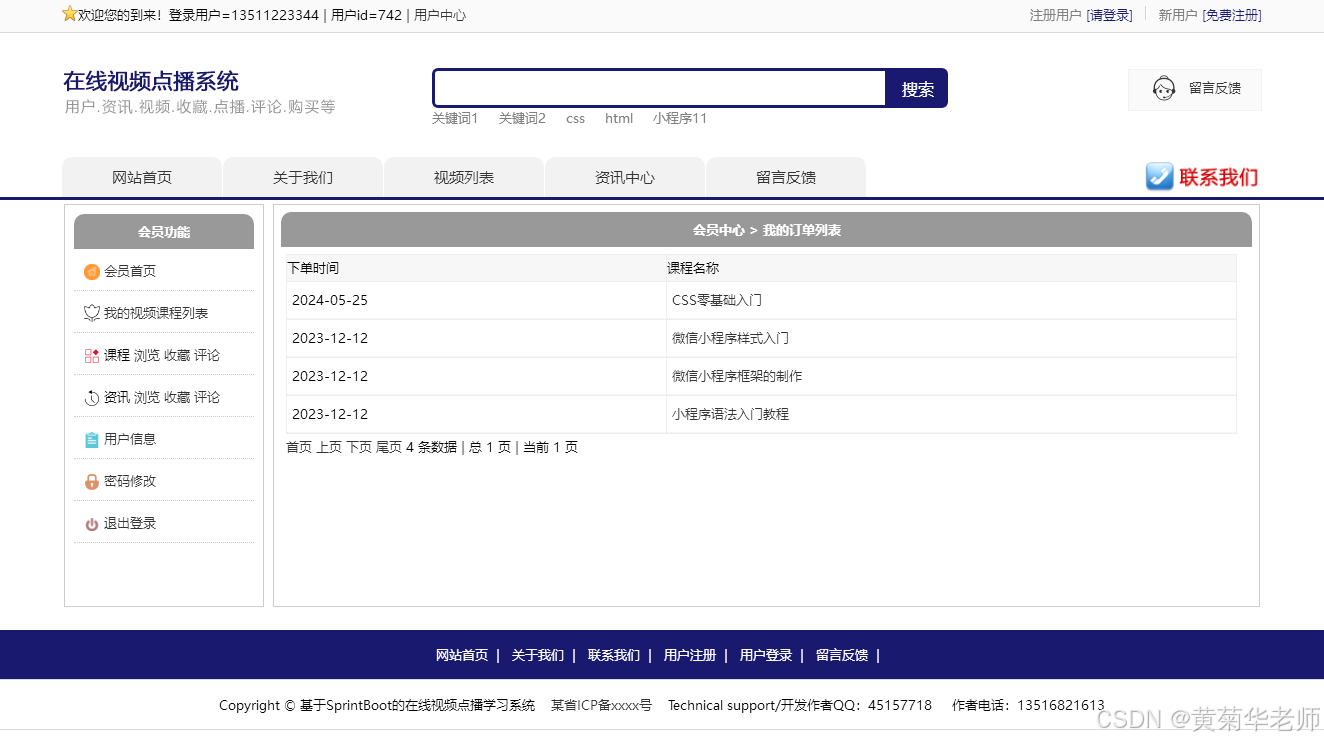This screenshot has height=741, width=1324.
Task: Select the 关于我们 menu item
Action: click(302, 176)
